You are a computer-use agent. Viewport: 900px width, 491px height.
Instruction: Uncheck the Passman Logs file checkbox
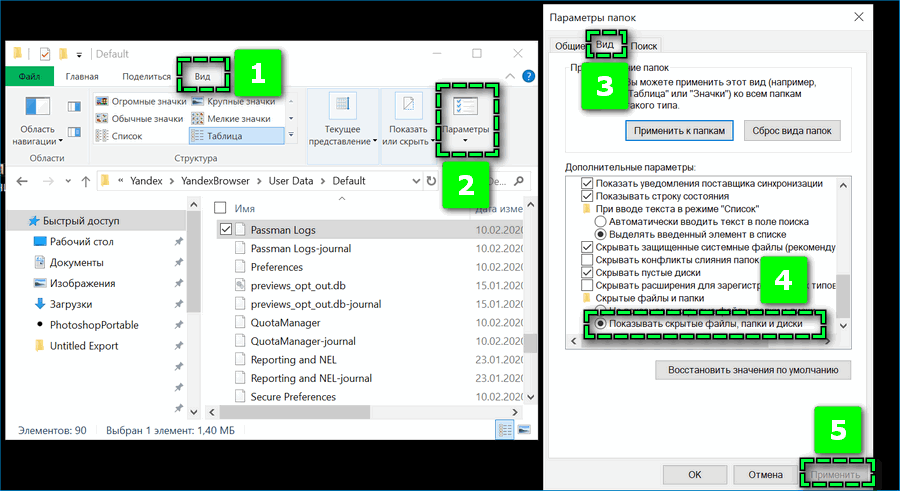[x=223, y=229]
